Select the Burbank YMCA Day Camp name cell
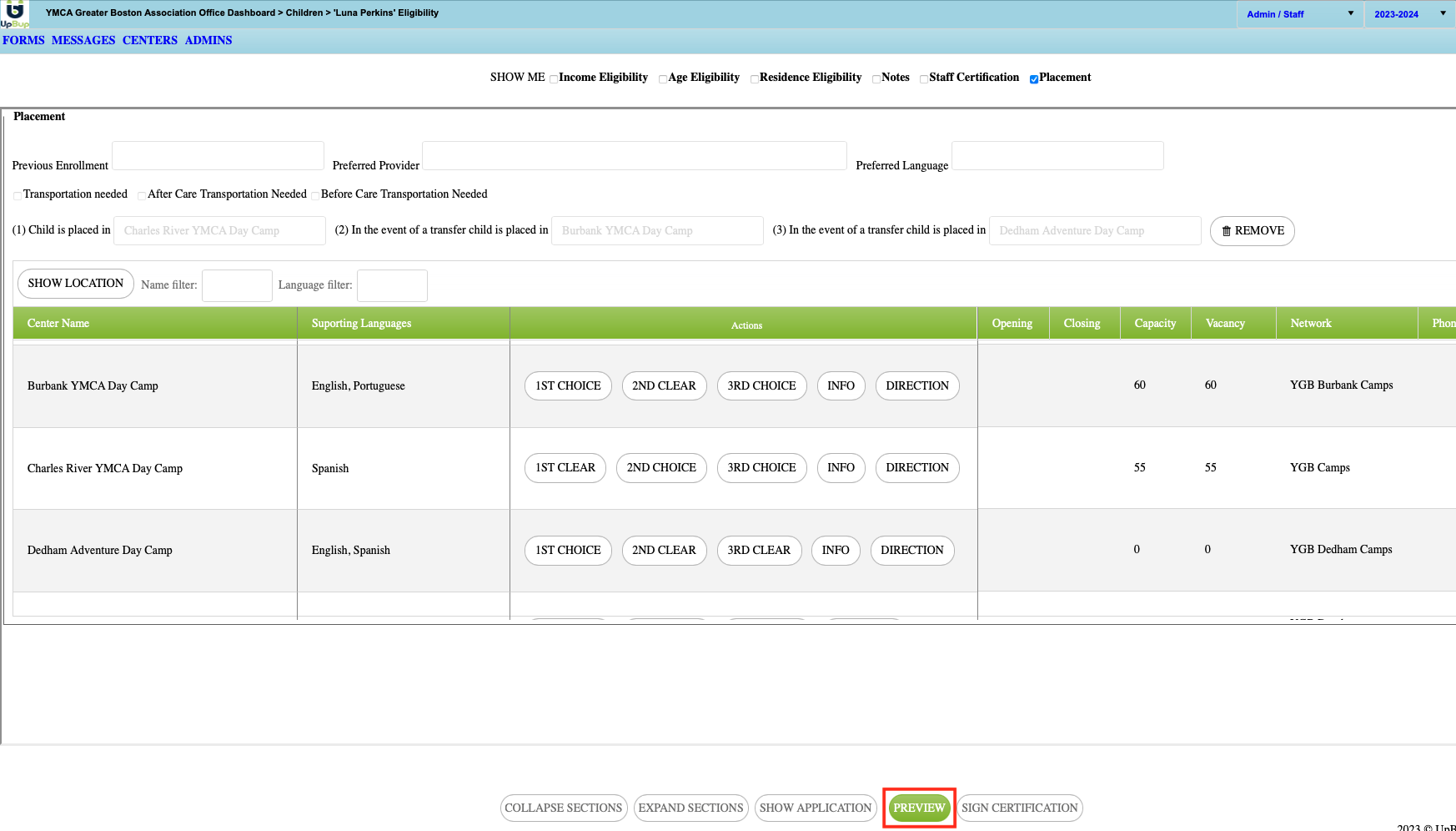The height and width of the screenshot is (831, 1456). 155,385
